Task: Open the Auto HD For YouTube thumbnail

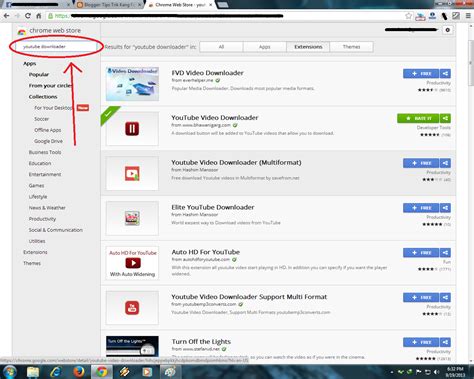Action: pos(132,263)
